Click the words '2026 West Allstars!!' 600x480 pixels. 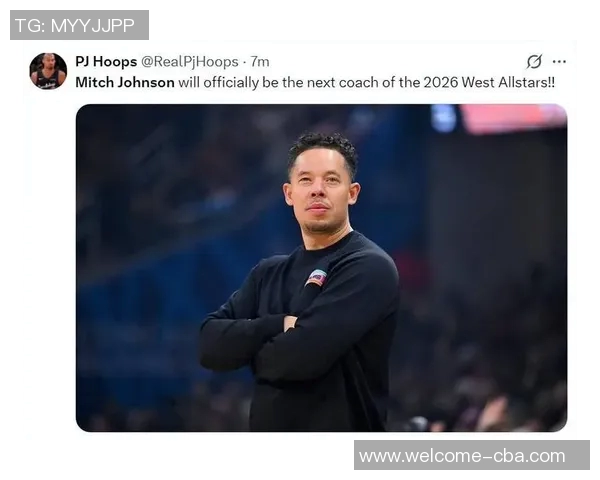click(489, 82)
